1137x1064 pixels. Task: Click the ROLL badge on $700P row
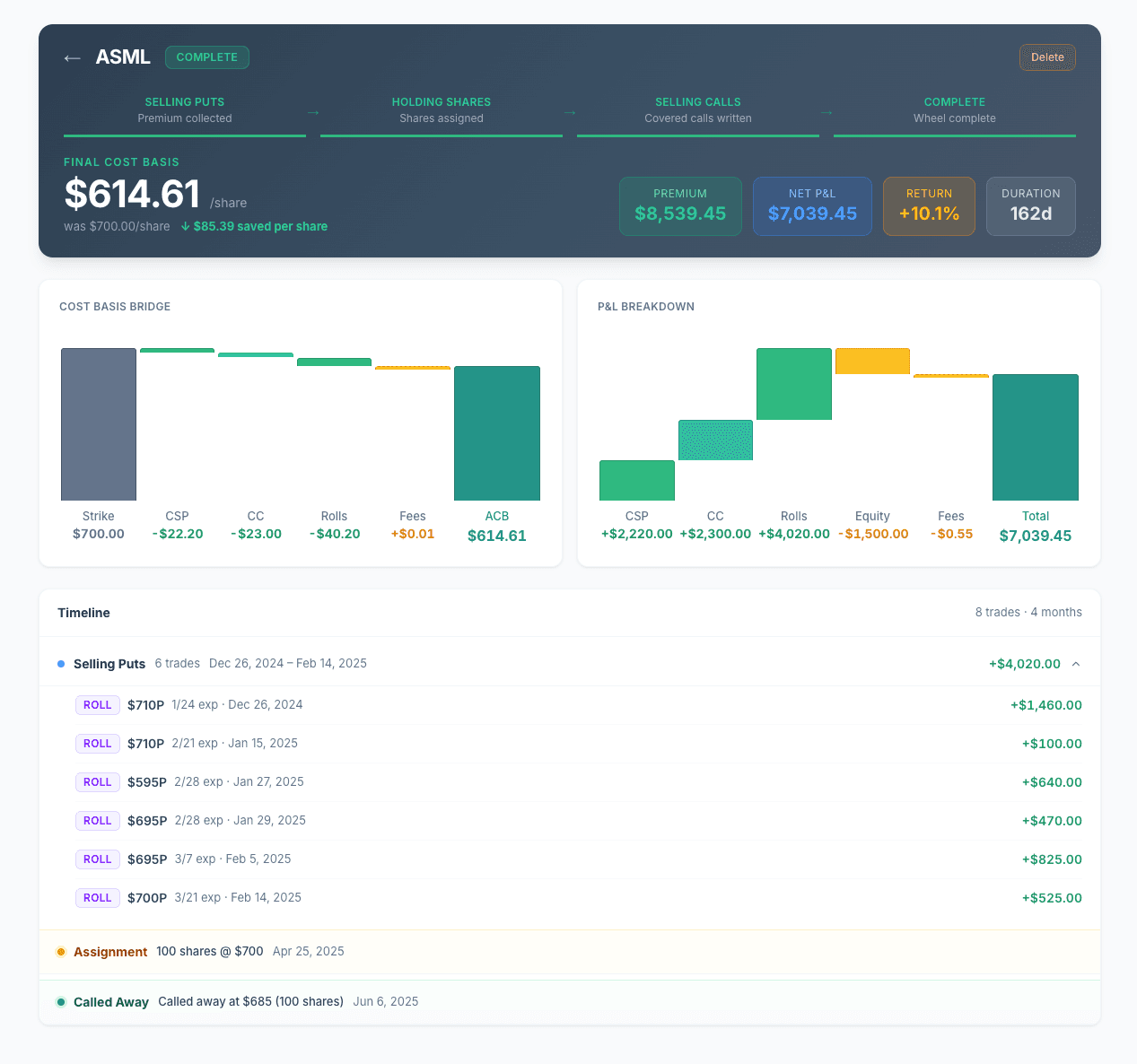click(98, 898)
